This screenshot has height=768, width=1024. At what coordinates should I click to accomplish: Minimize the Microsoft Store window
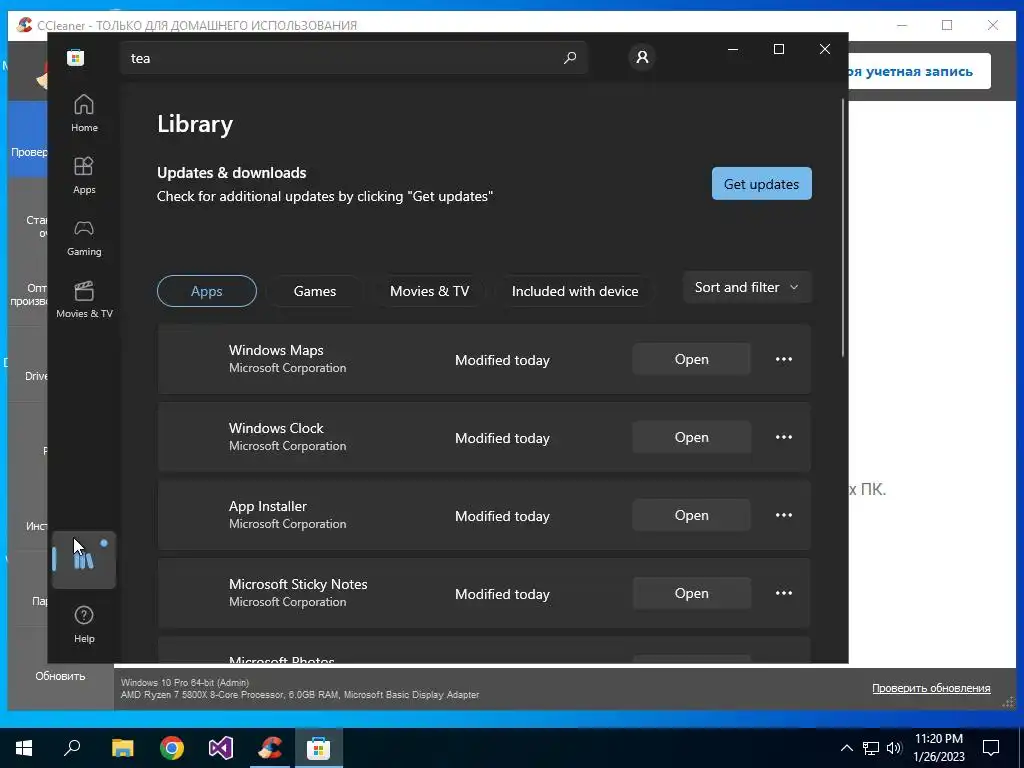tap(733, 50)
